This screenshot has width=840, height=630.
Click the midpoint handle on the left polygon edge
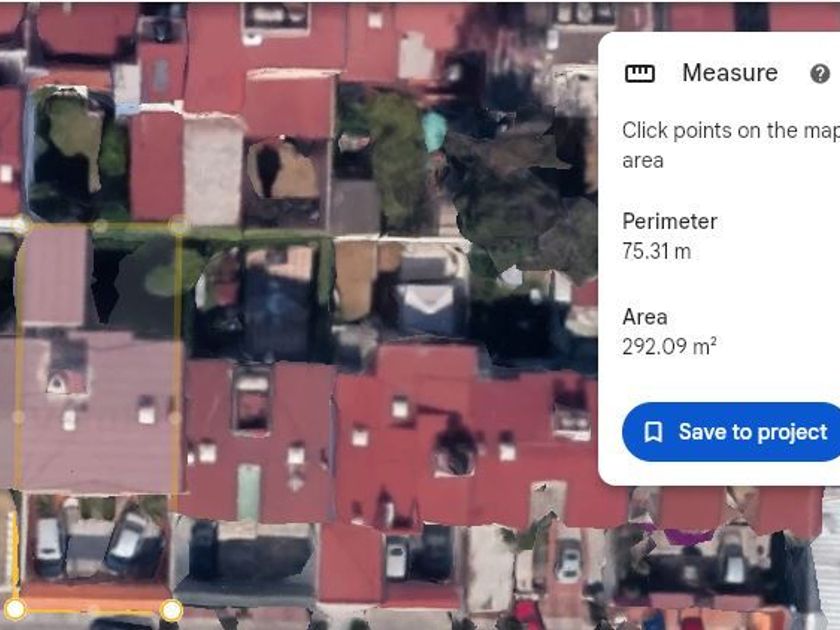[18, 417]
